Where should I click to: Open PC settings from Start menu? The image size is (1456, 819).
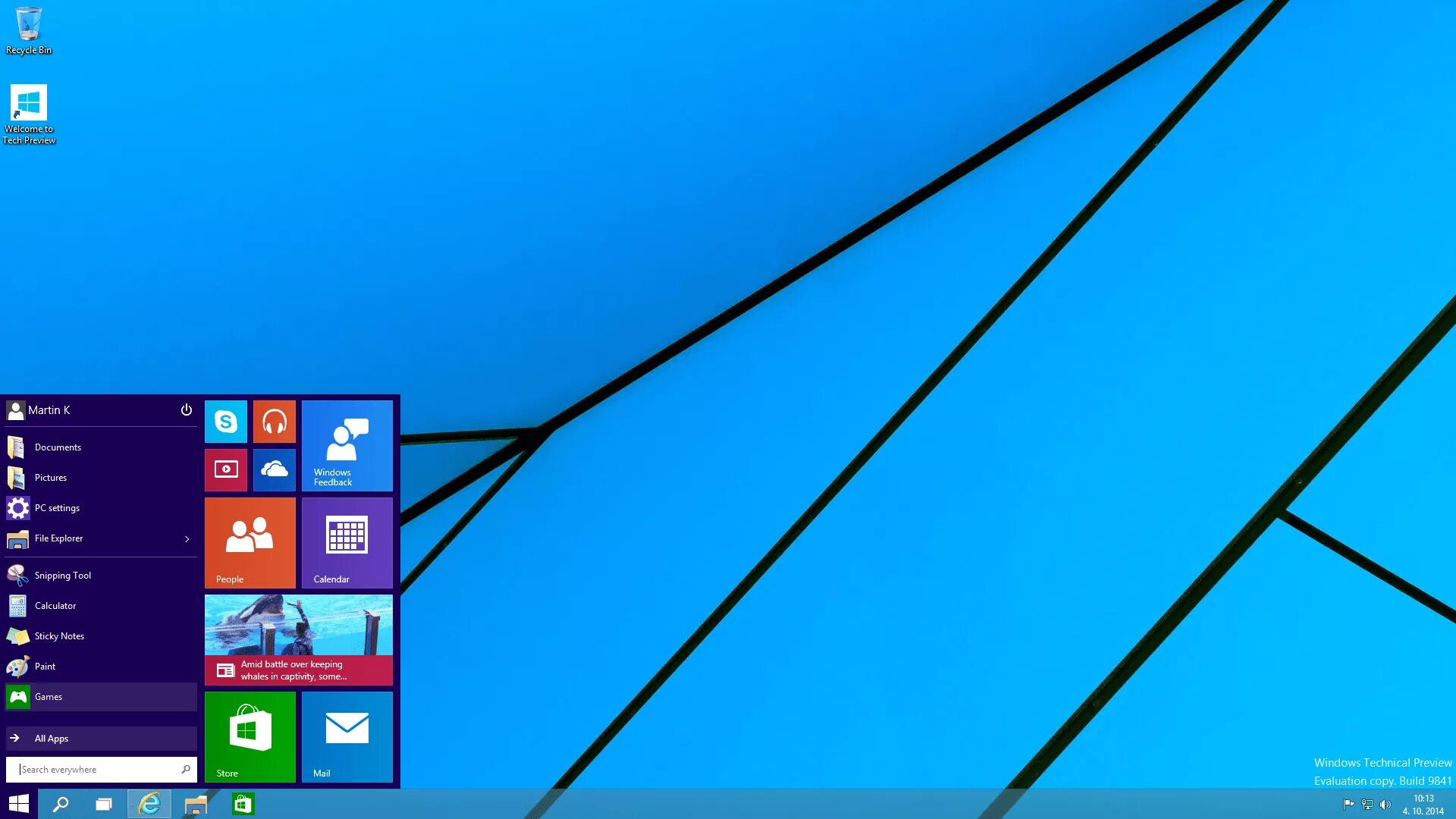click(57, 508)
